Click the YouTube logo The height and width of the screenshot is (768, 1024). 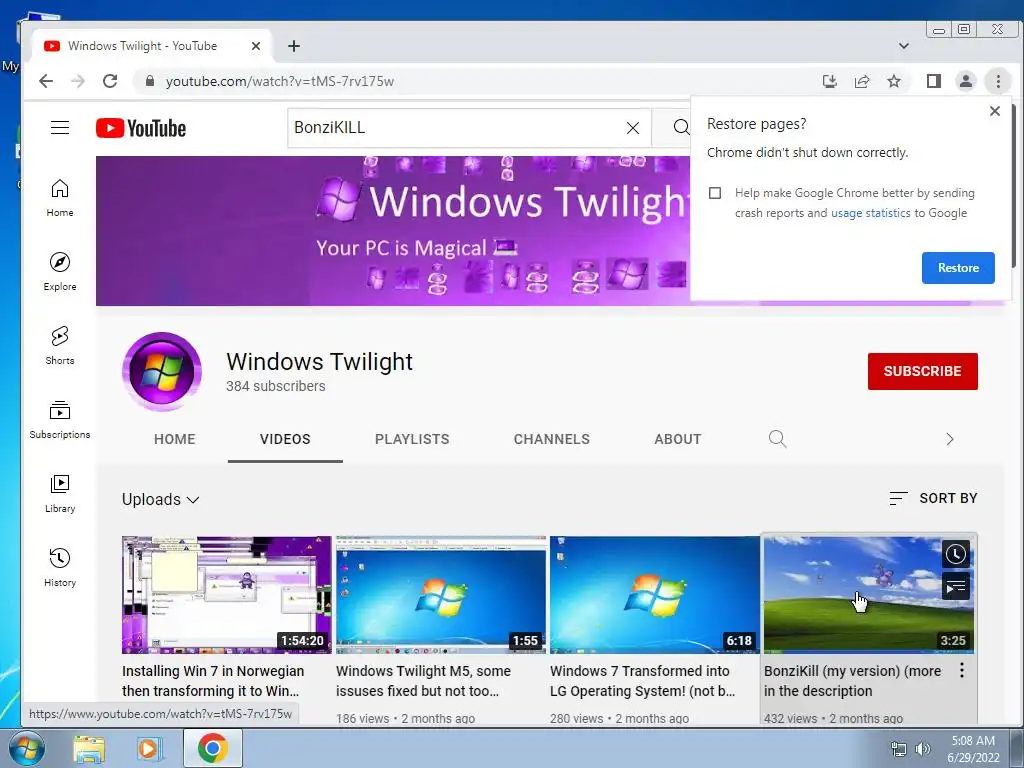click(x=141, y=128)
